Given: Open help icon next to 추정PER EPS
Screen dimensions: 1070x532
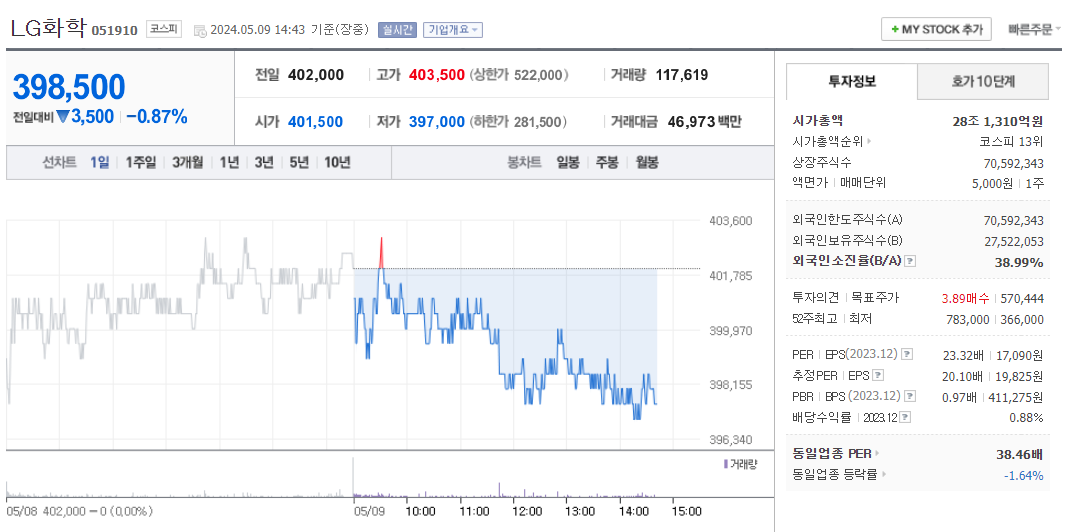Looking at the screenshot, I should coord(878,375).
